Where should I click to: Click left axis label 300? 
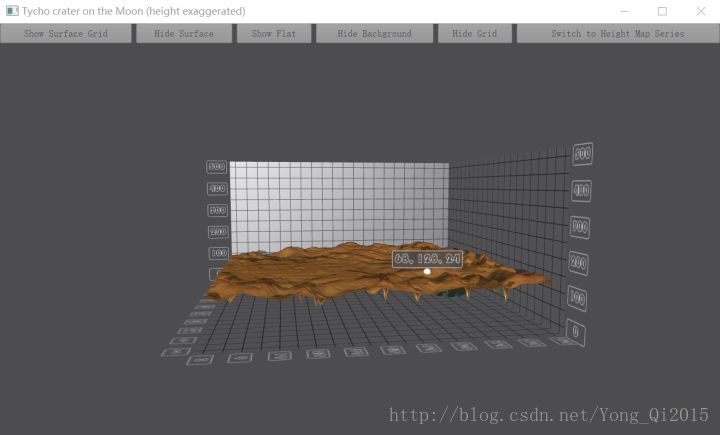[x=218, y=210]
